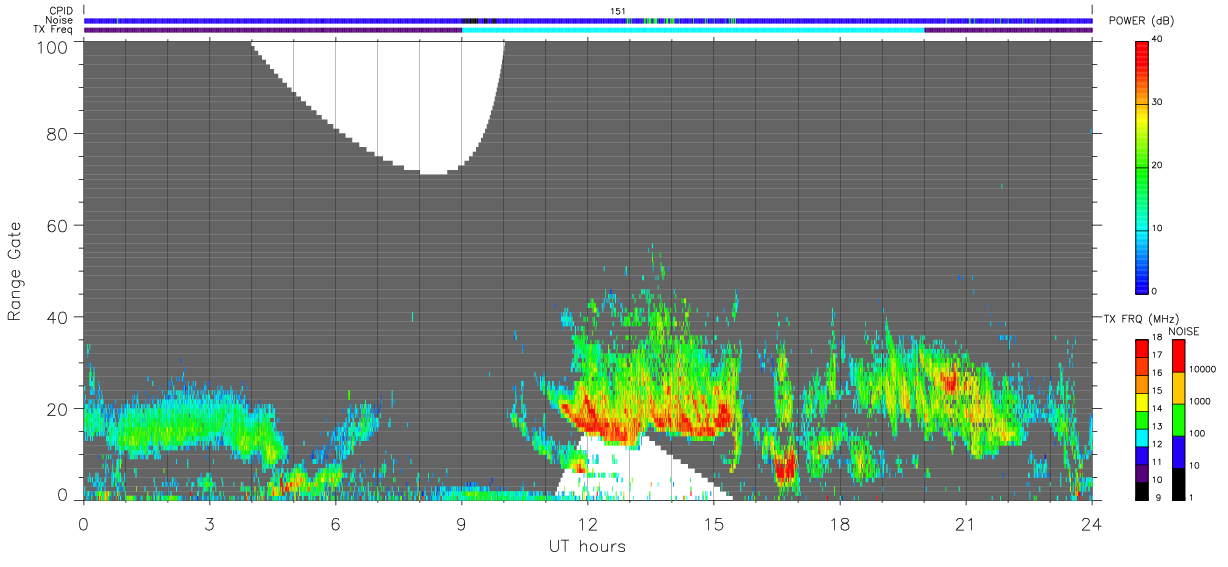
Task: Click x-axis tick label '18'
Action: pyautogui.click(x=840, y=523)
